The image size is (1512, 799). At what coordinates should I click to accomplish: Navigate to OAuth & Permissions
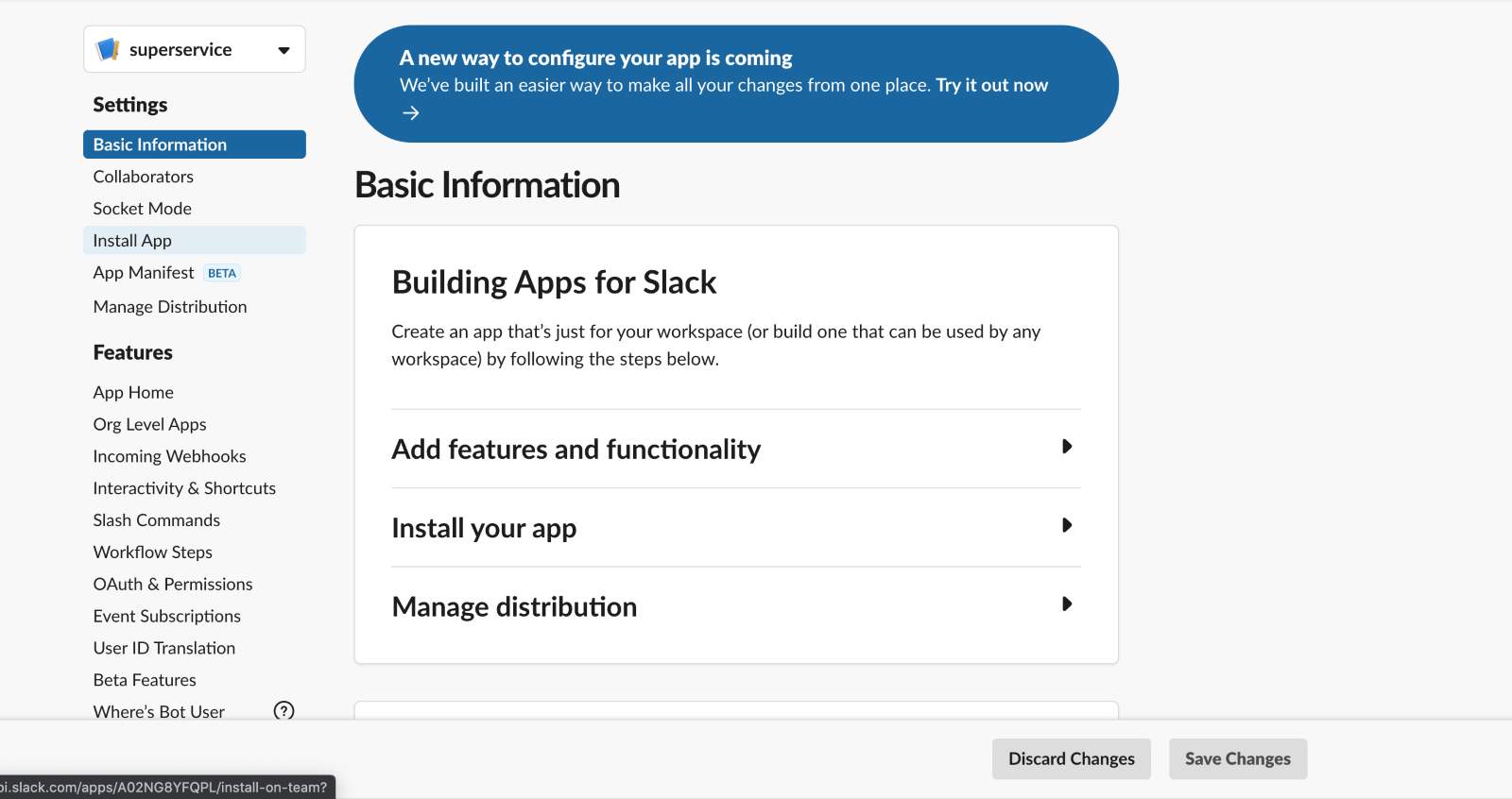click(173, 585)
